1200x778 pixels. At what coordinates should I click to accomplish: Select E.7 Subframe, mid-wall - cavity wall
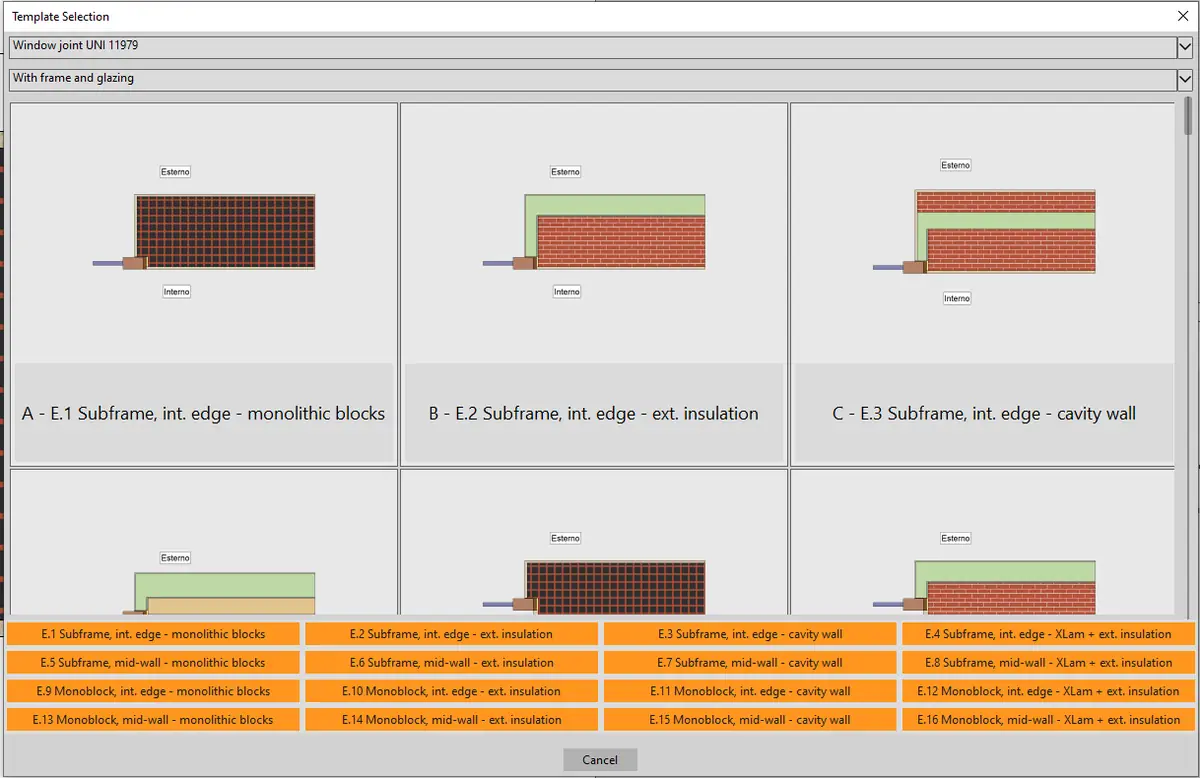tap(750, 662)
